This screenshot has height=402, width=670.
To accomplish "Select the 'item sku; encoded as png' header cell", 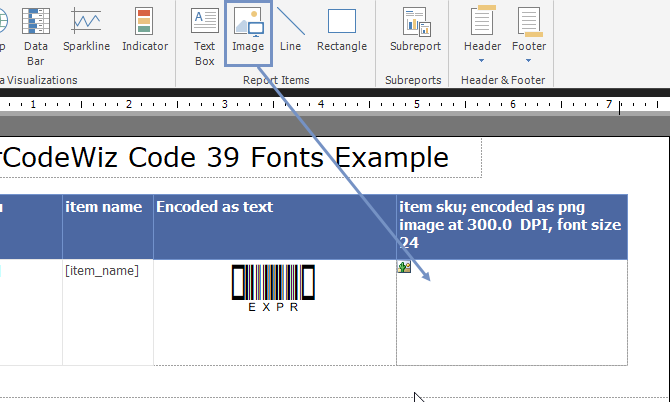I will (512, 227).
